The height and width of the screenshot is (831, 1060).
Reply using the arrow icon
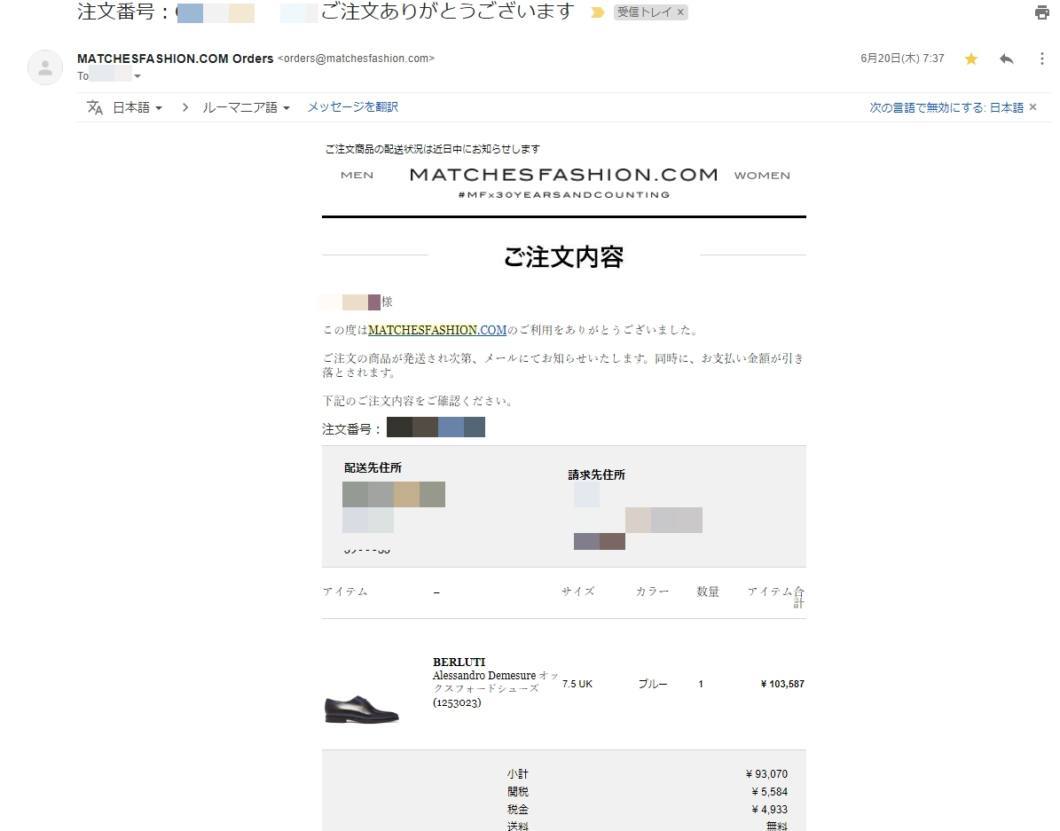(1007, 59)
